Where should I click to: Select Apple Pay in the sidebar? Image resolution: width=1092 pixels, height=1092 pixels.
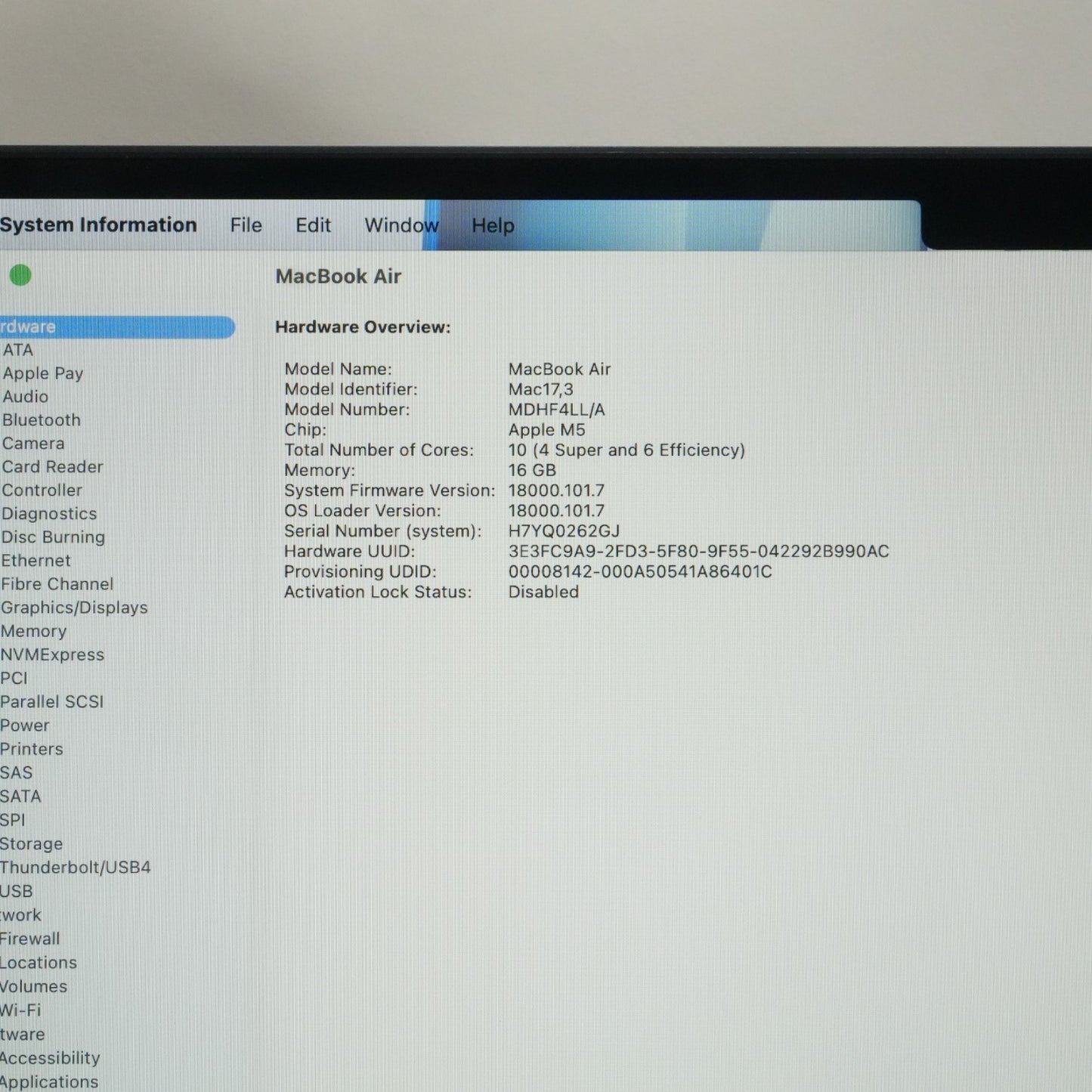coord(43,373)
